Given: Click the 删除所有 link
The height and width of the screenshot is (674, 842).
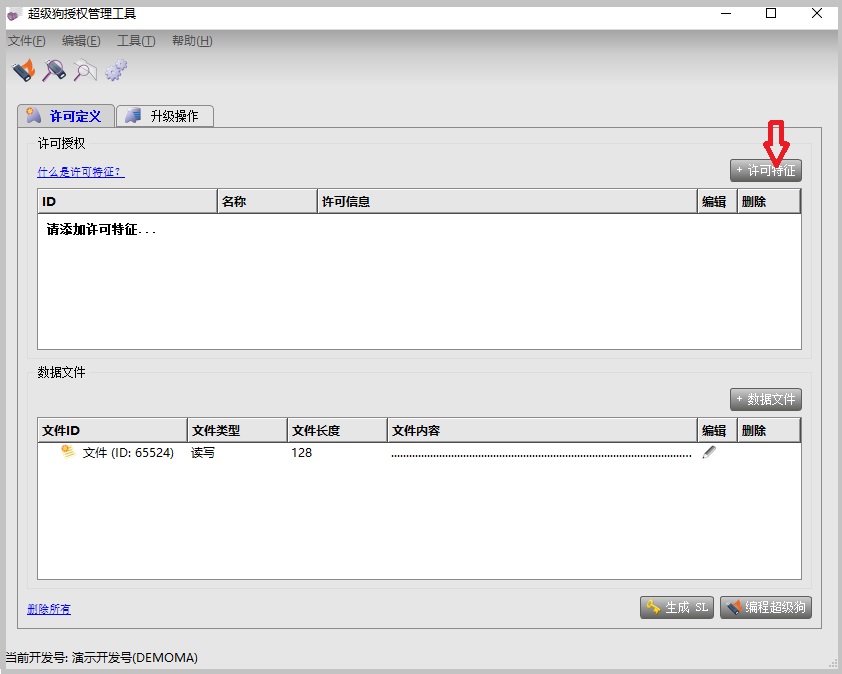Looking at the screenshot, I should coord(49,609).
